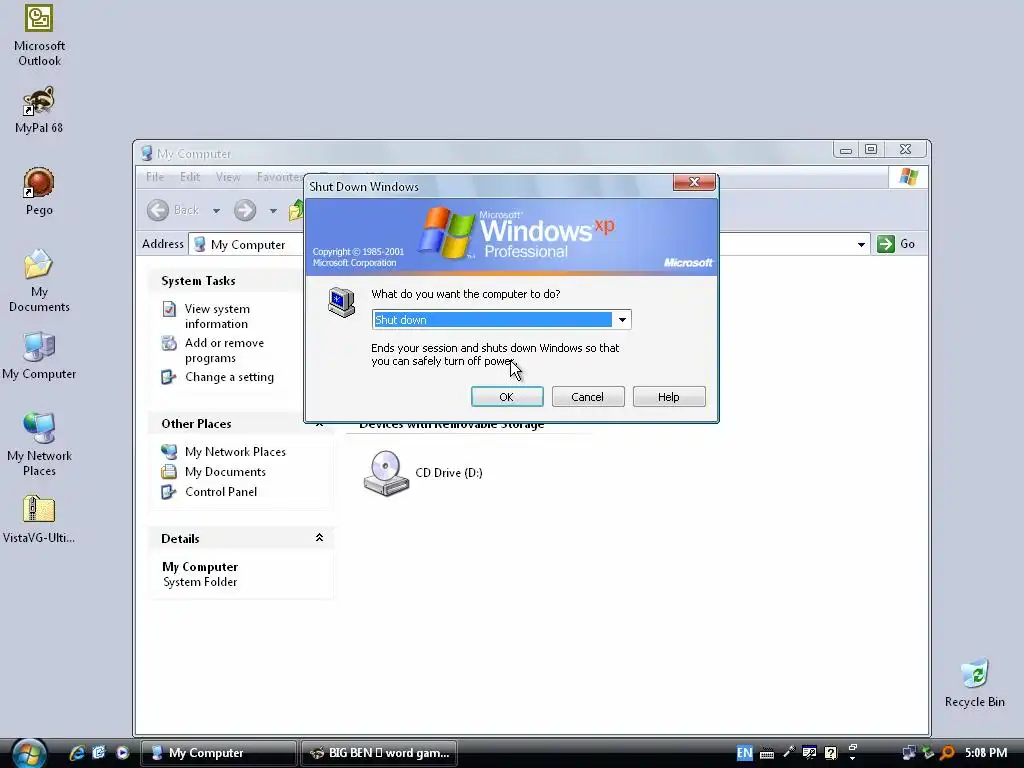
Task: Click the View system information task icon
Action: tap(169, 309)
